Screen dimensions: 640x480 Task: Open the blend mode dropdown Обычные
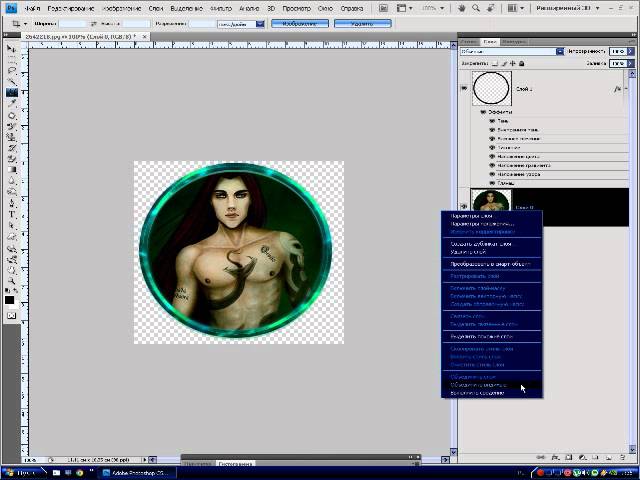(x=560, y=51)
